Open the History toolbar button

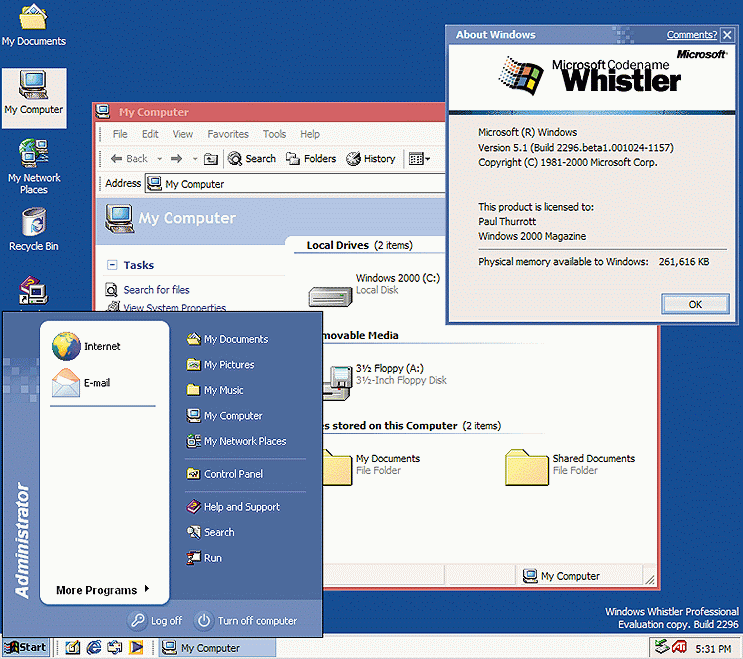[371, 159]
